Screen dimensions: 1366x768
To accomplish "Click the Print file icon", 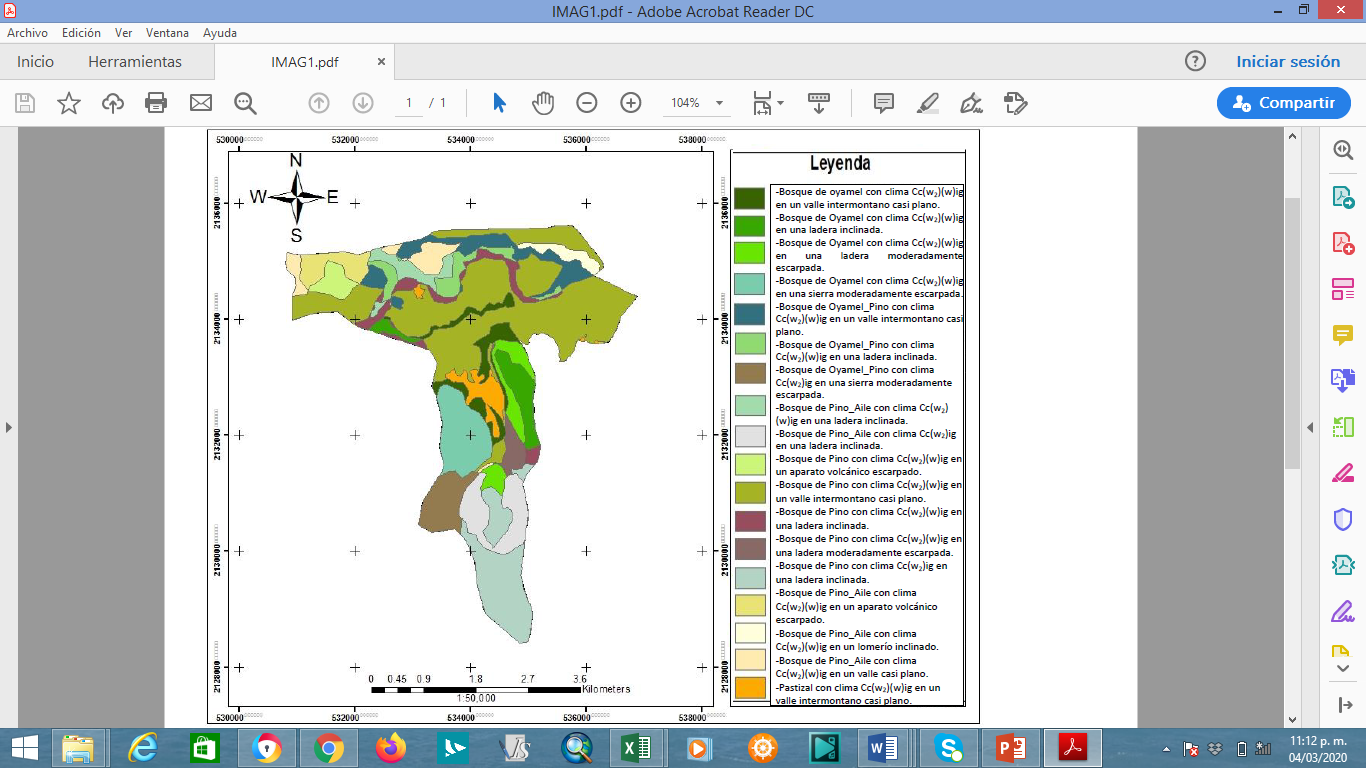I will pyautogui.click(x=156, y=103).
